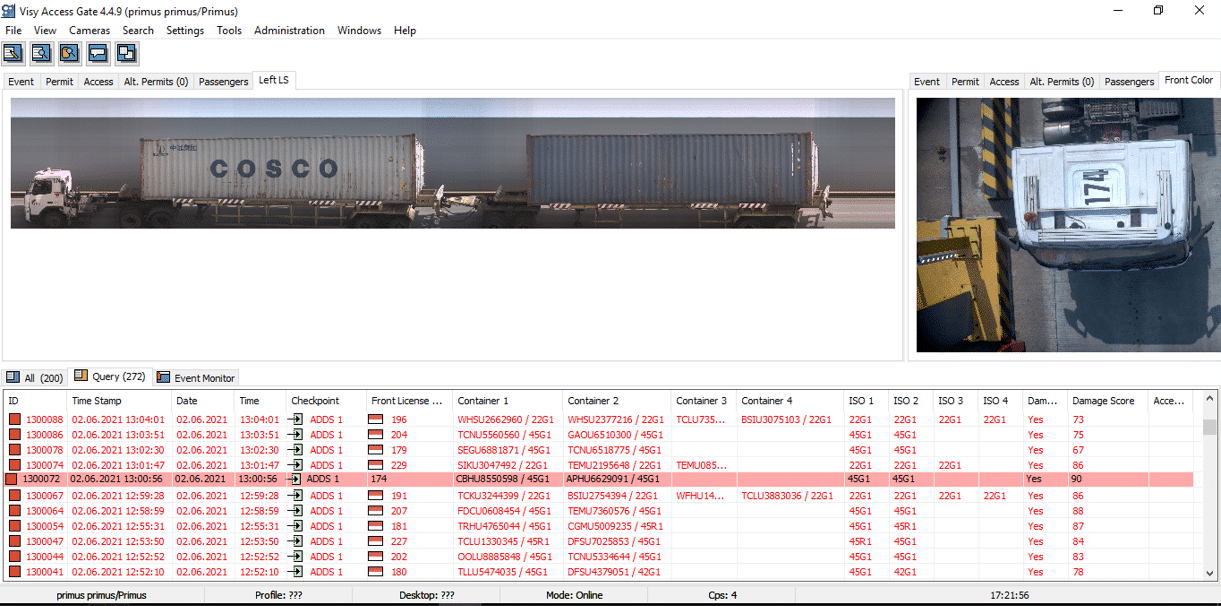Open Passengers tab beside the Left LS tab
1221x606 pixels.
click(223, 82)
